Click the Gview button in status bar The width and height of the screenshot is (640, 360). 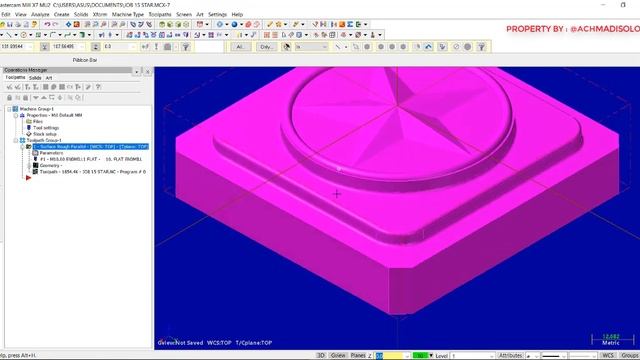click(x=338, y=356)
